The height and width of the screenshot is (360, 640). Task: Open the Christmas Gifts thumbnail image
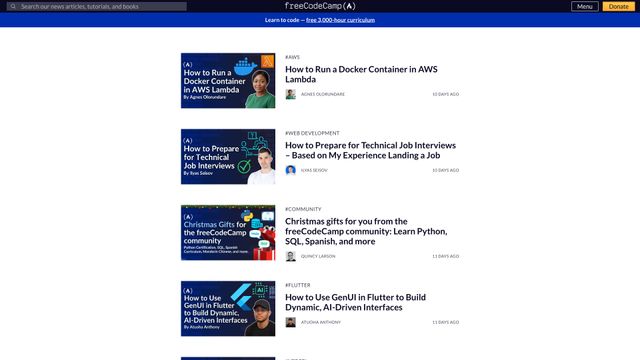tap(228, 233)
